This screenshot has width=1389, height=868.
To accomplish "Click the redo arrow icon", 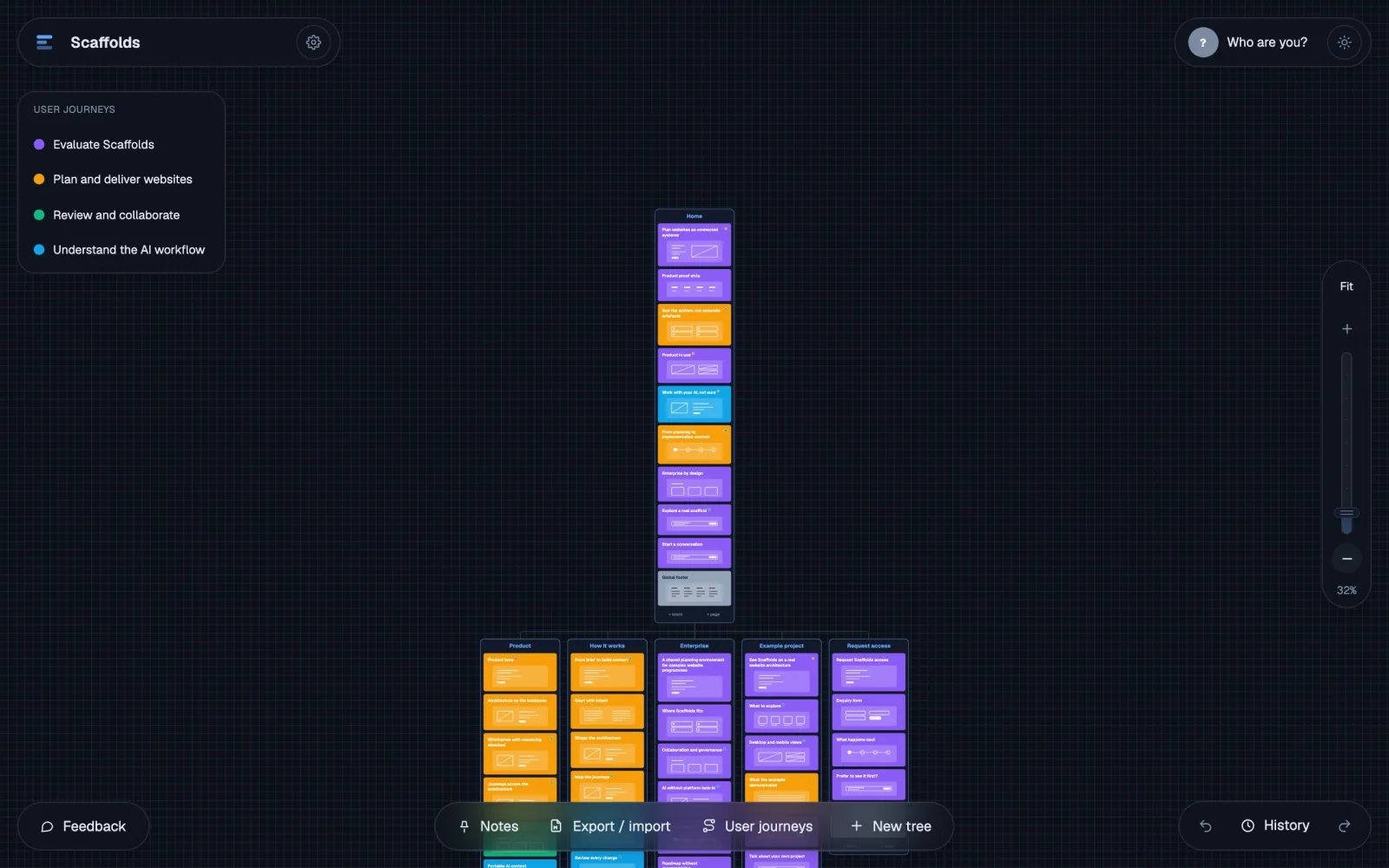I will tap(1344, 825).
